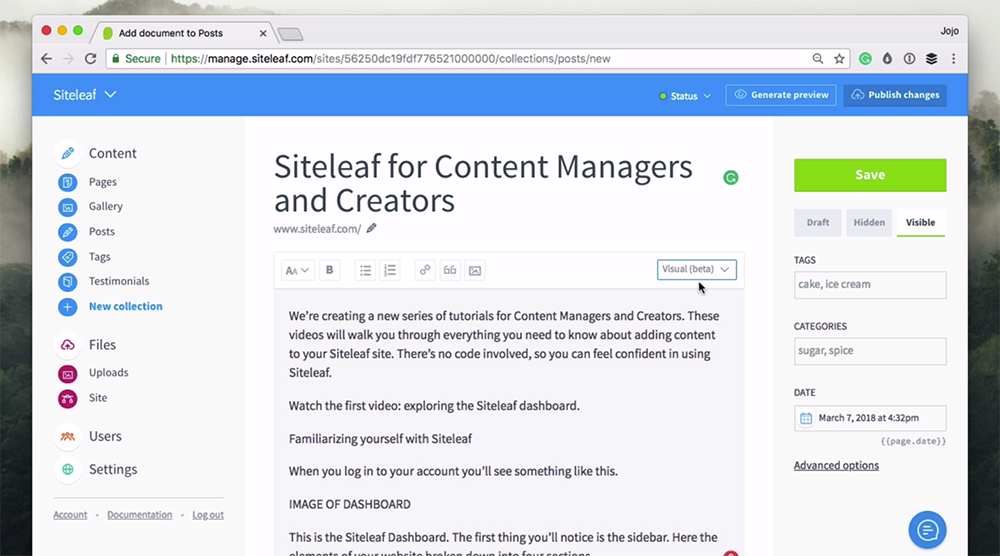Open the Advanced options link
Viewport: 1000px width, 556px height.
(x=836, y=465)
